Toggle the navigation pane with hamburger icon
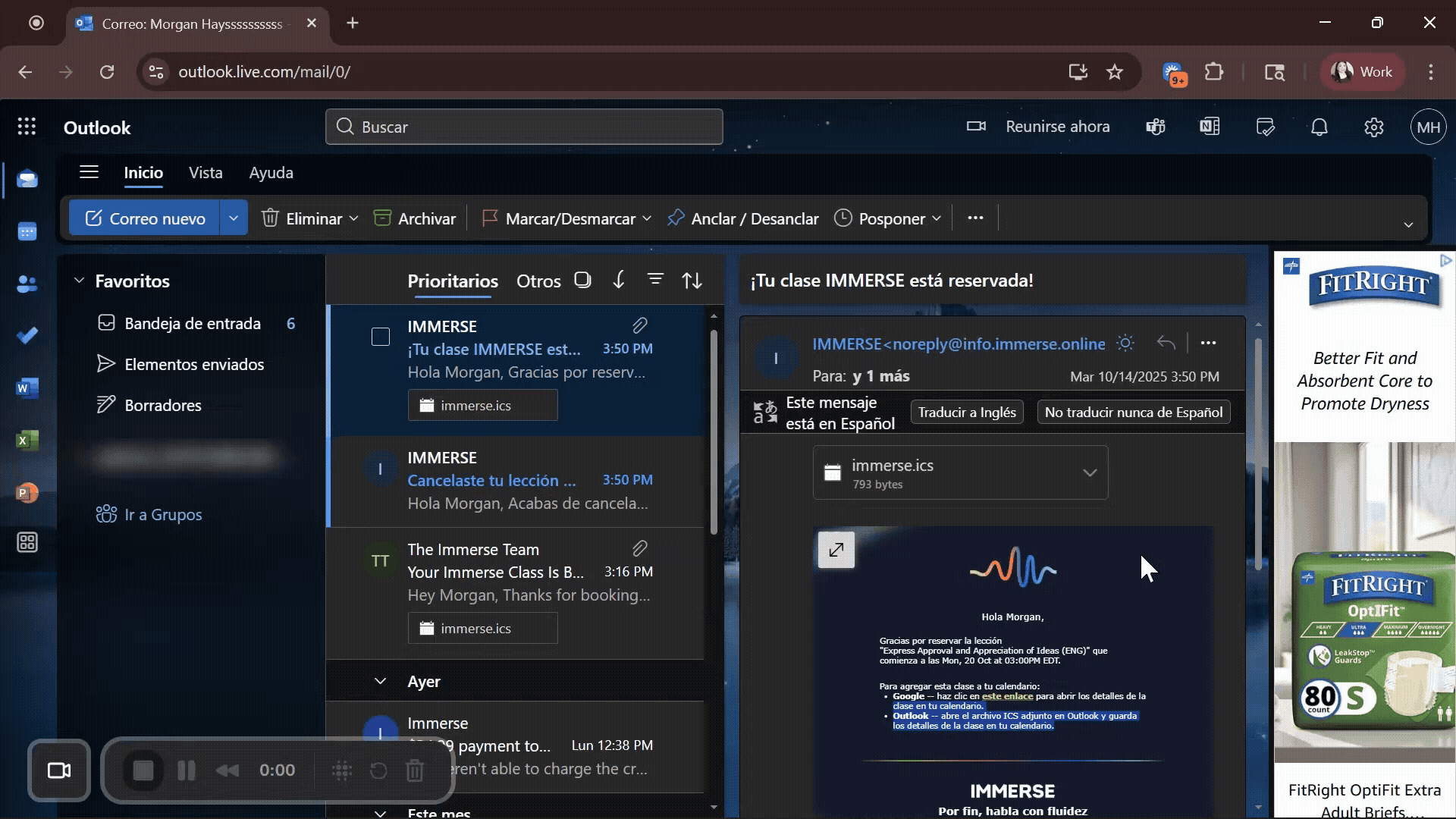 pyautogui.click(x=89, y=172)
